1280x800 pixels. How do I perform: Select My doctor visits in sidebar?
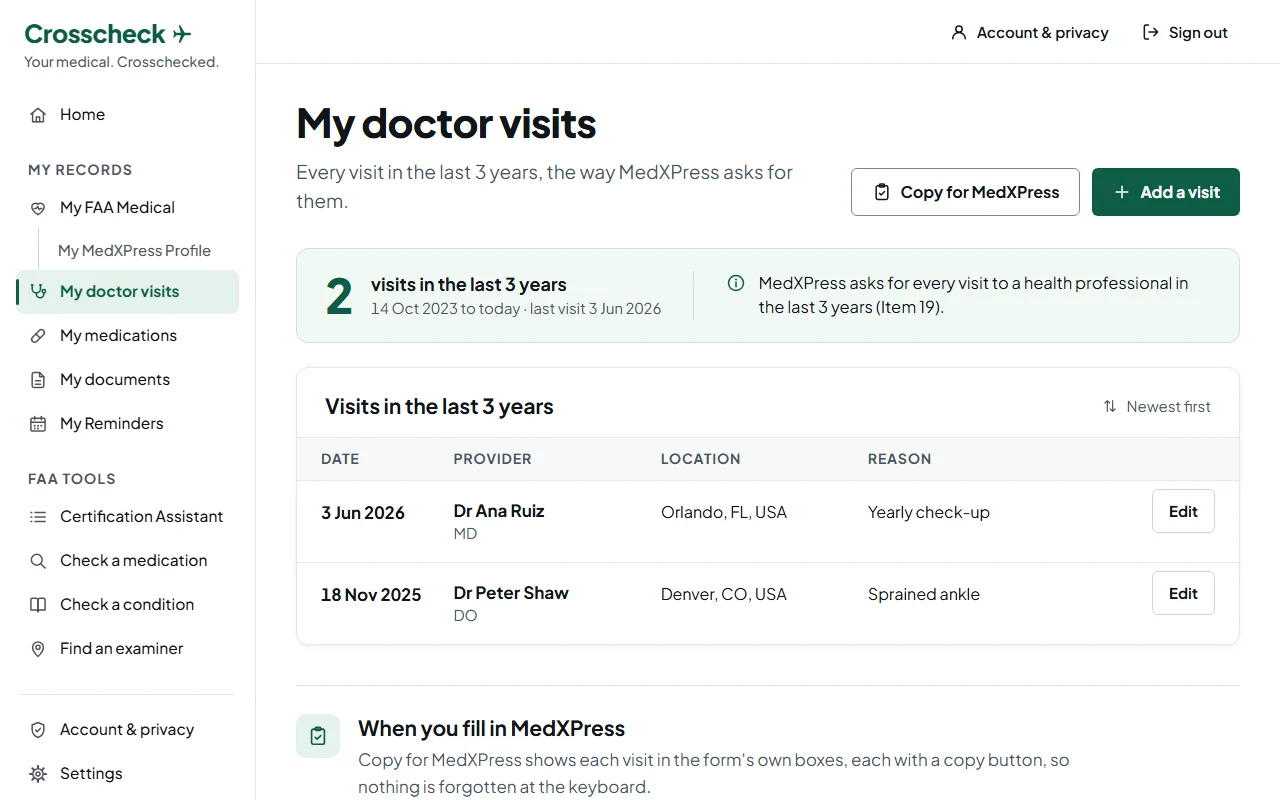tap(127, 292)
